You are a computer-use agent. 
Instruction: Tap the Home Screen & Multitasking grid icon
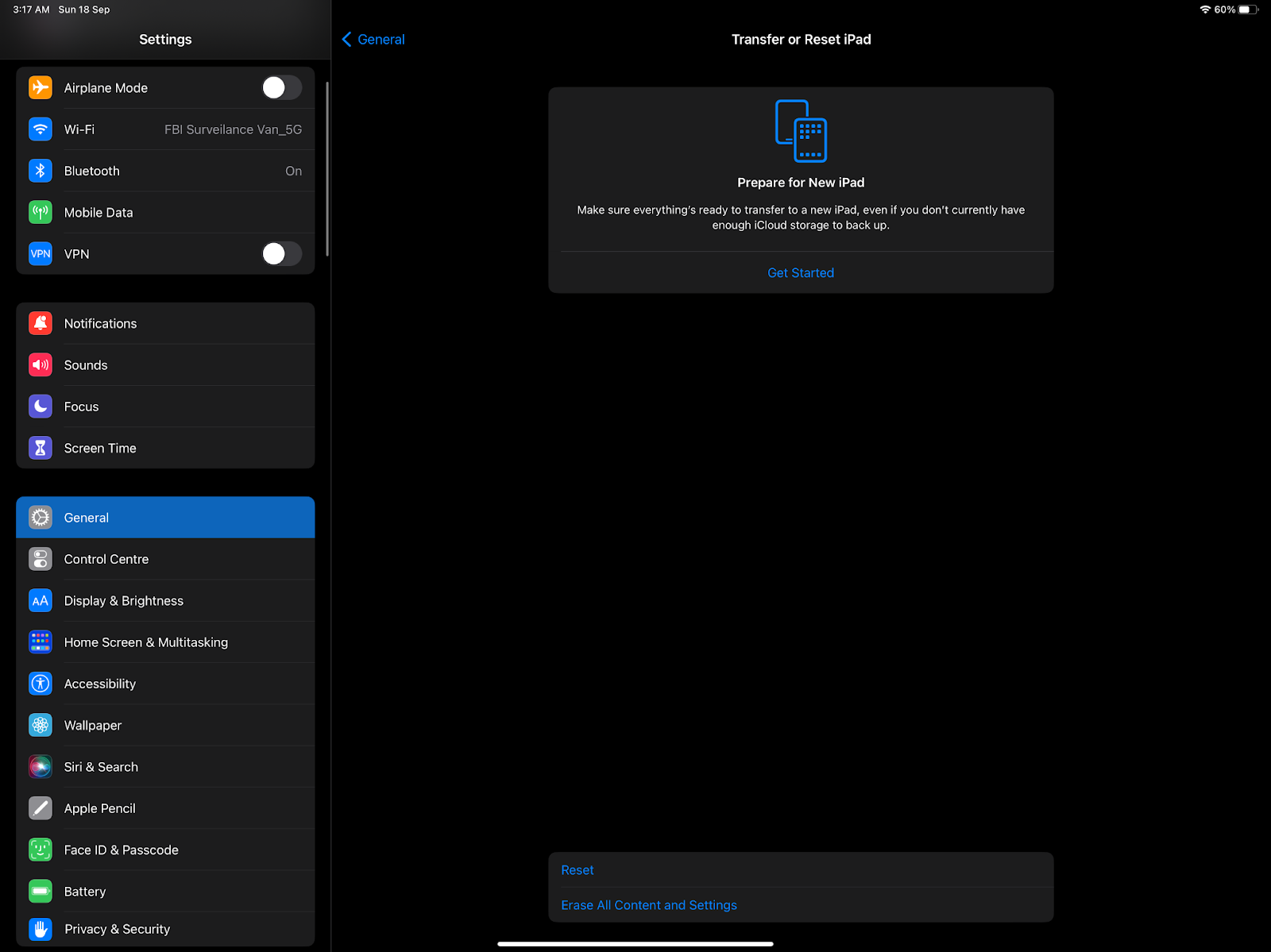point(41,642)
